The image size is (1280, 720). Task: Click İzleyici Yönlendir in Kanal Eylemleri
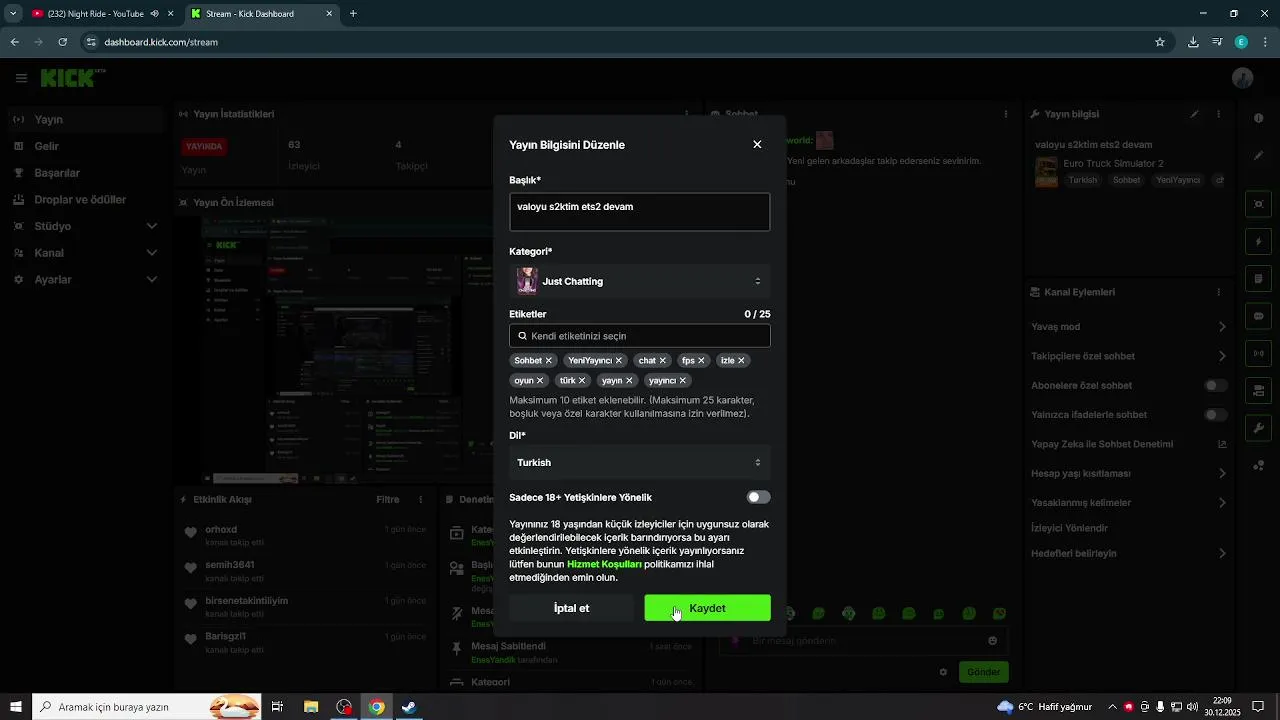(x=1069, y=528)
